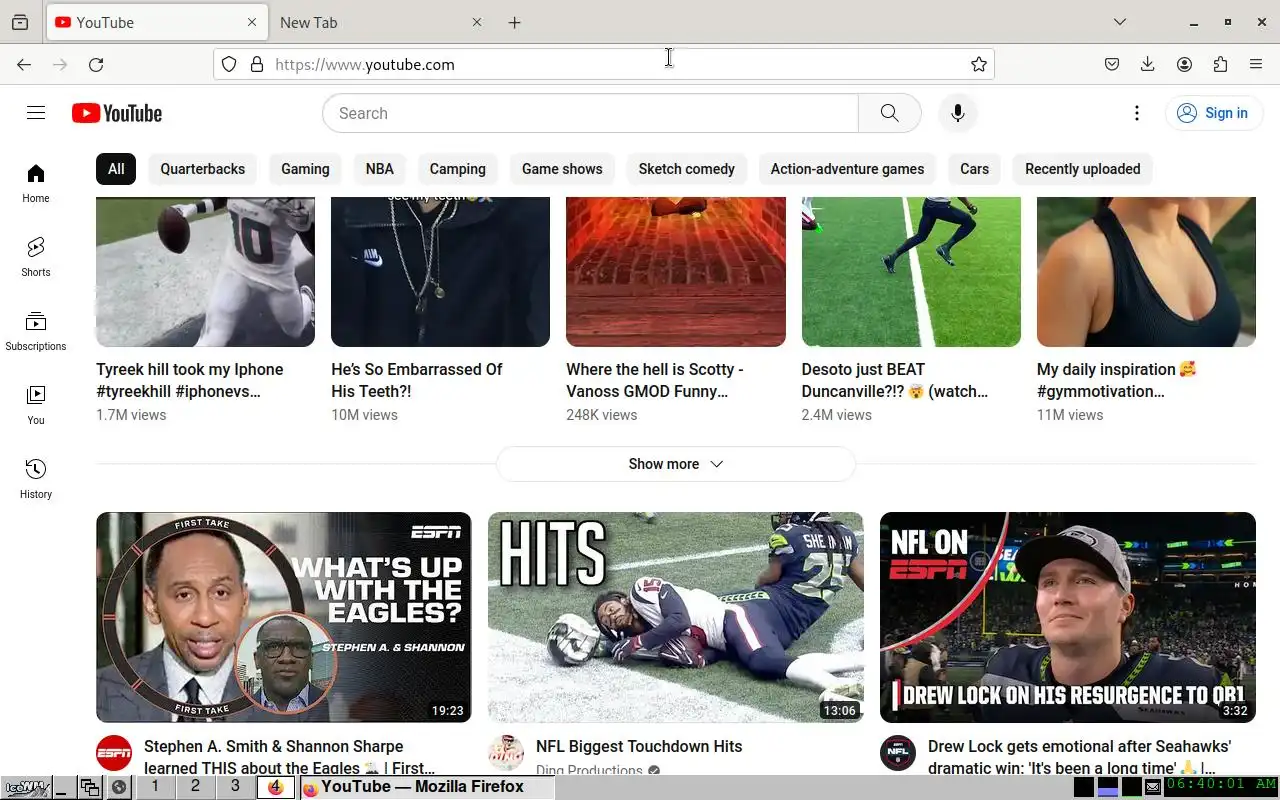Select the Cars filter chip
Image resolution: width=1280 pixels, height=800 pixels.
pyautogui.click(x=975, y=169)
